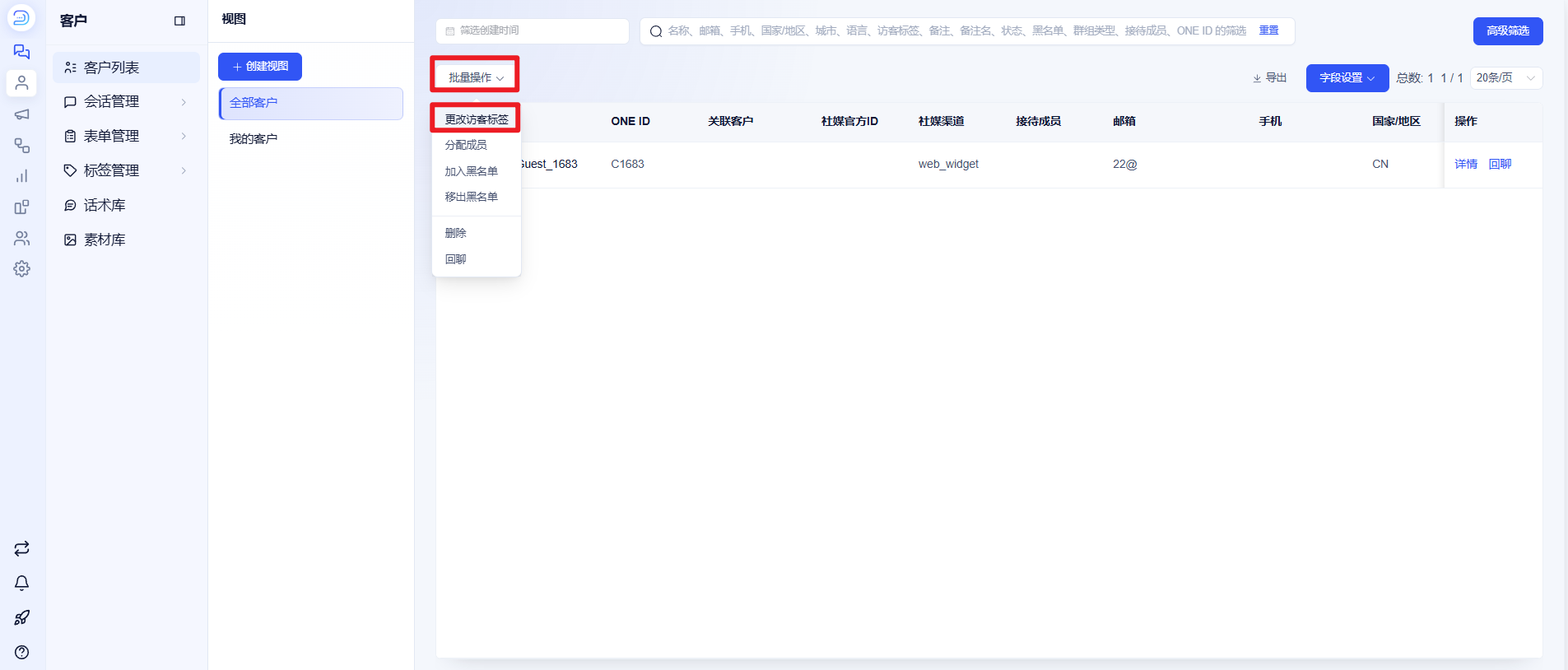1568x670 pixels.
Task: Select 更改访客标签 from batch menu
Action: coord(477,119)
